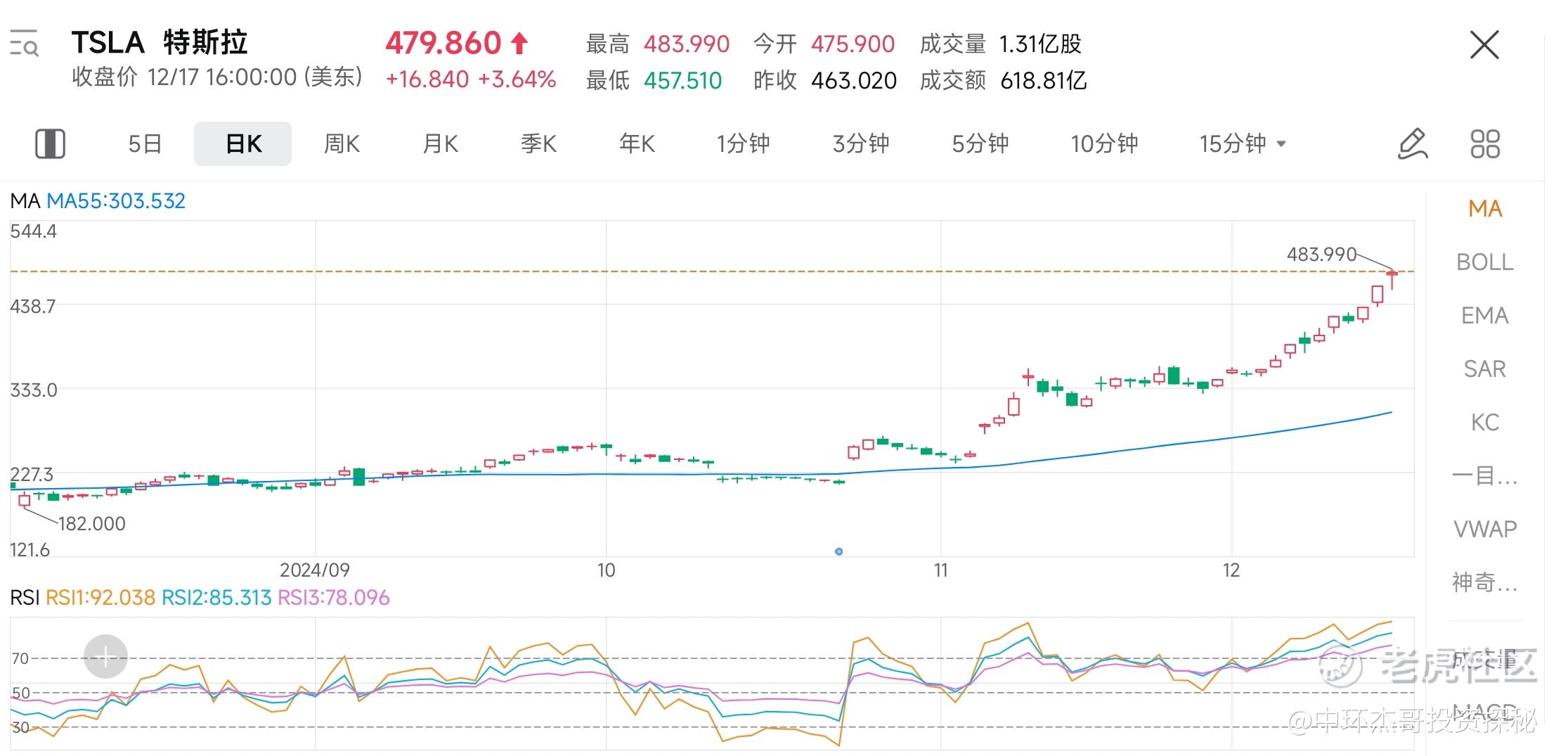Screen dimensions: 1568x756
Task: Click the RSI2:85.313 legend value
Action: pyautogui.click(x=216, y=598)
